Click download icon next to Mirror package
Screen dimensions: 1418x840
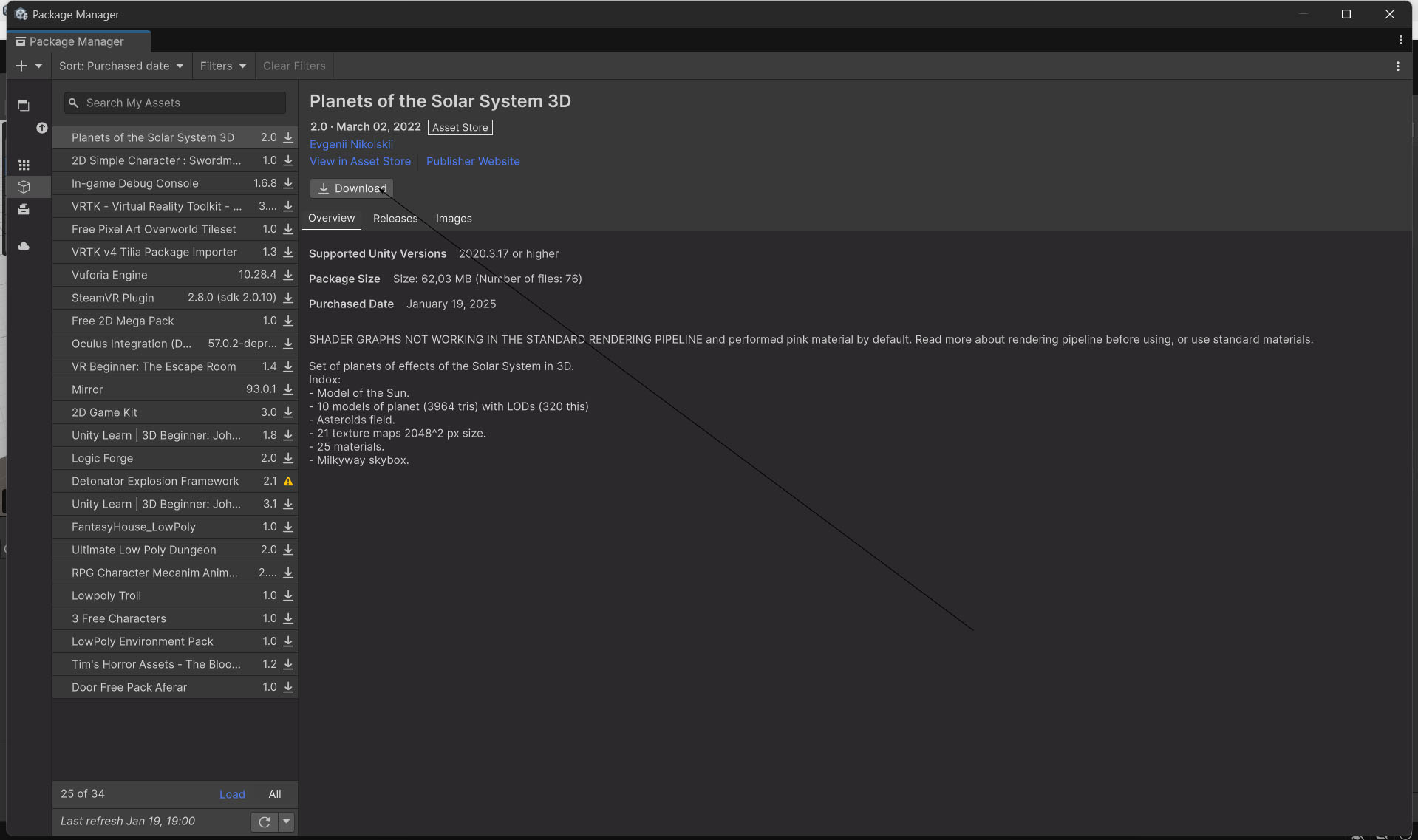[288, 389]
